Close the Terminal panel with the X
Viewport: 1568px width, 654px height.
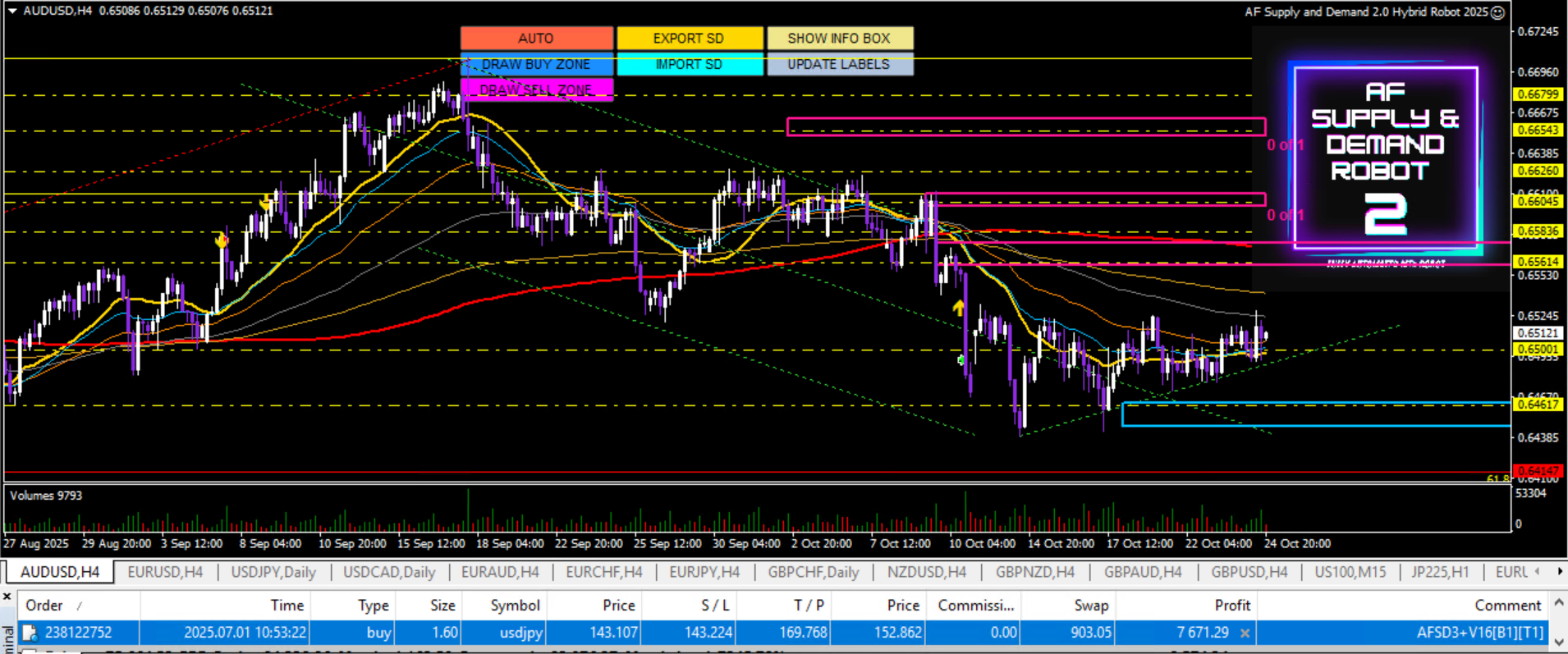(x=7, y=597)
